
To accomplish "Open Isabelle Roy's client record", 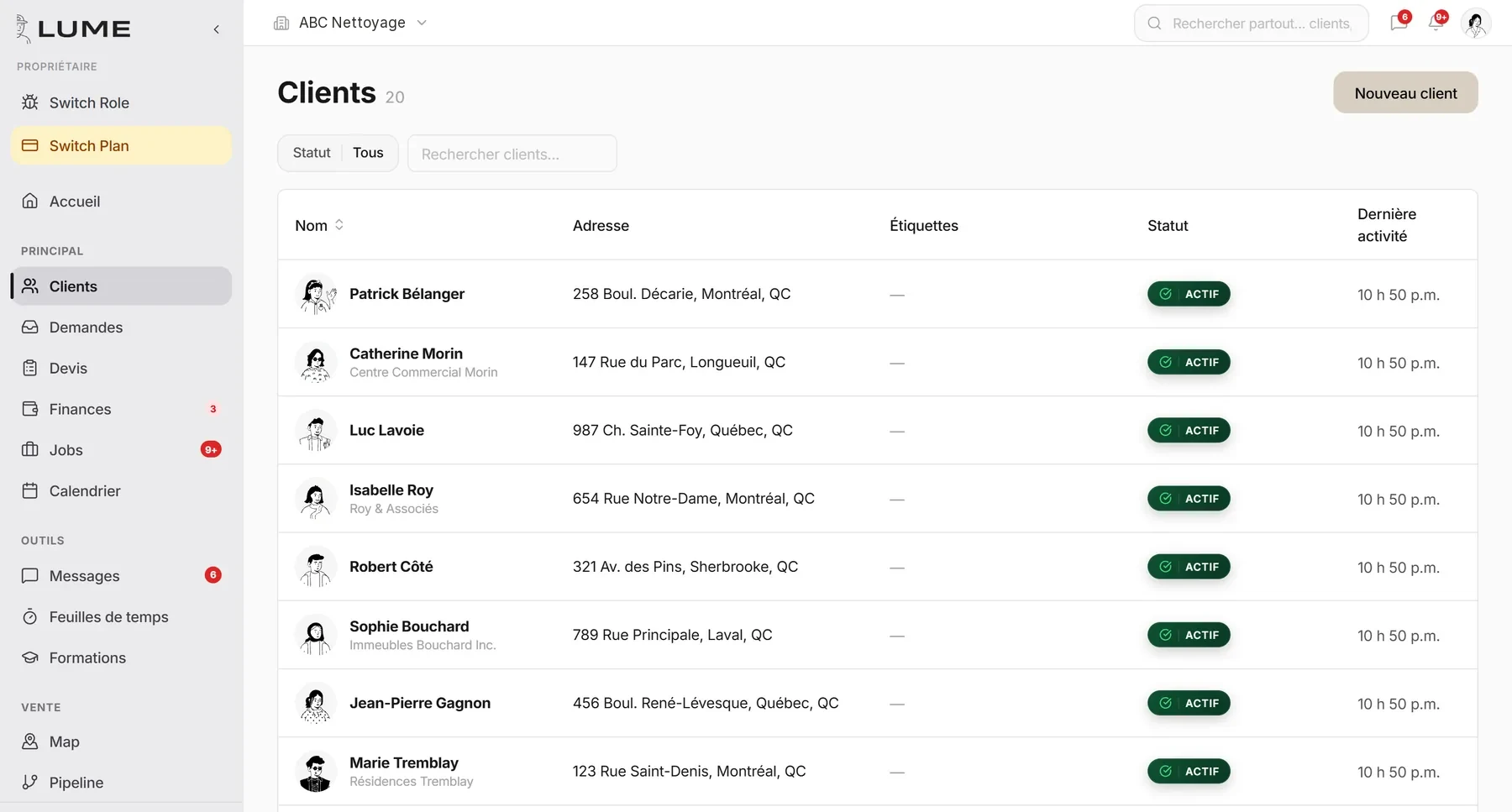I will (x=877, y=499).
